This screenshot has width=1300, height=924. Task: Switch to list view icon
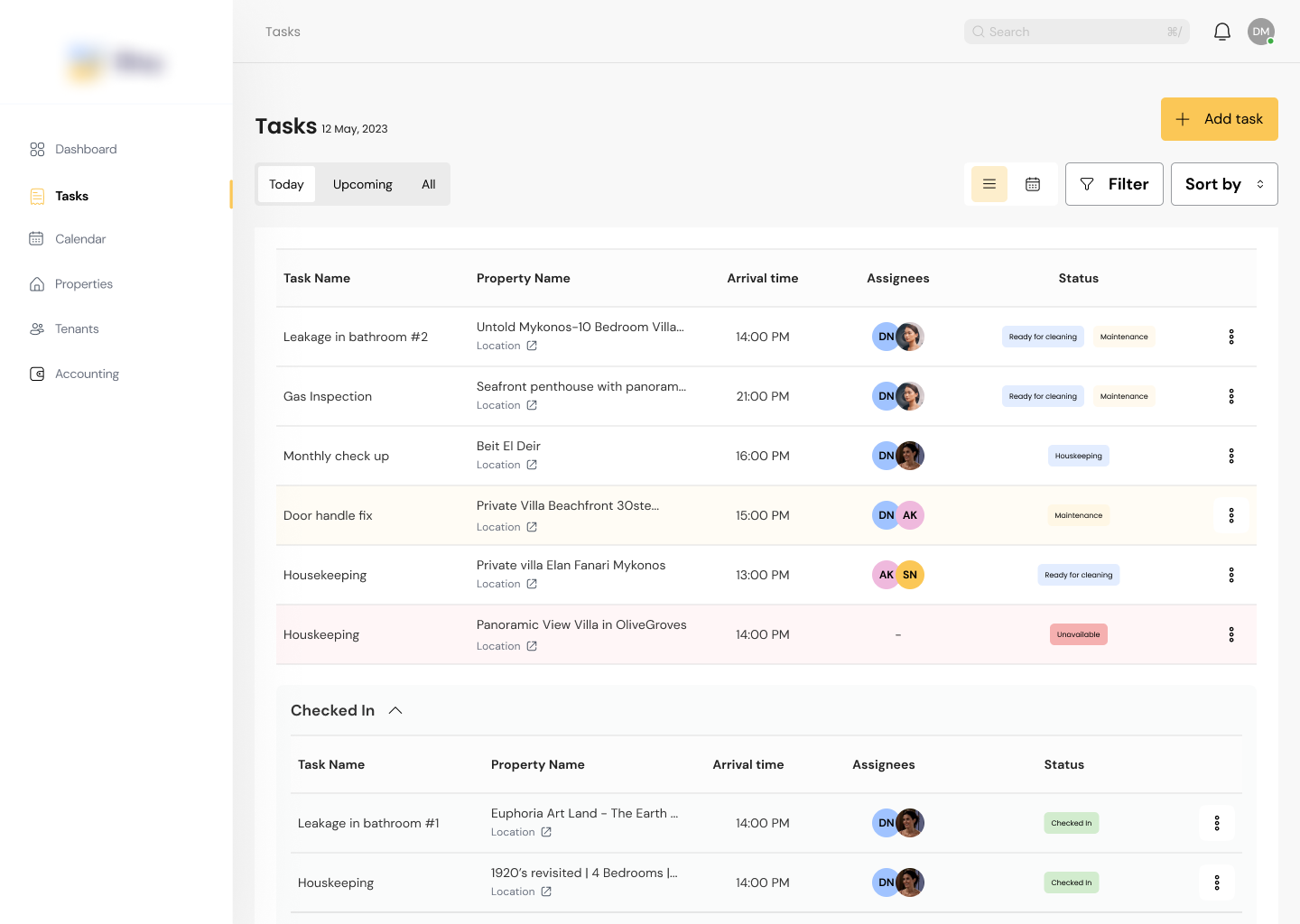(989, 184)
